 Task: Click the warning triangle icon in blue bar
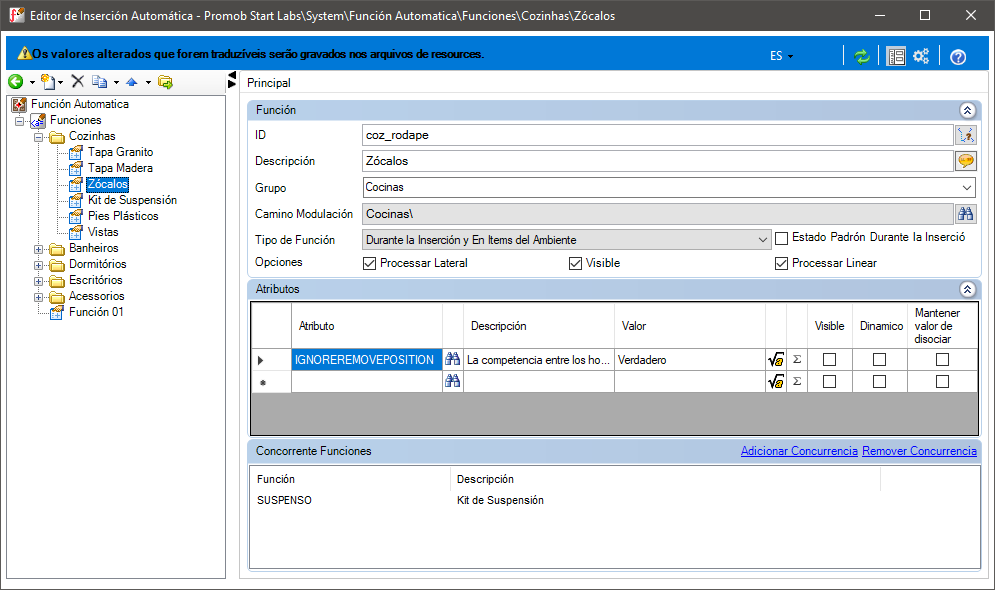point(24,54)
